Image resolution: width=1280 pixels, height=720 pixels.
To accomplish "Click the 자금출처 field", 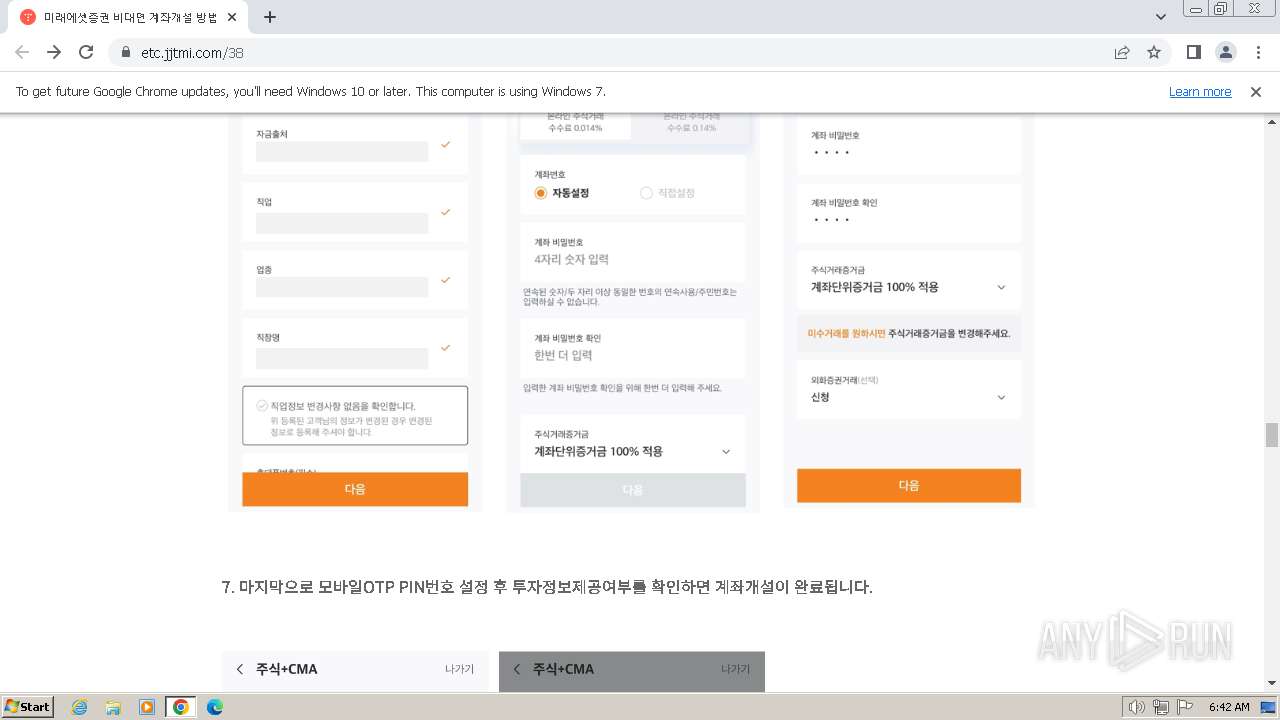I will [x=342, y=151].
